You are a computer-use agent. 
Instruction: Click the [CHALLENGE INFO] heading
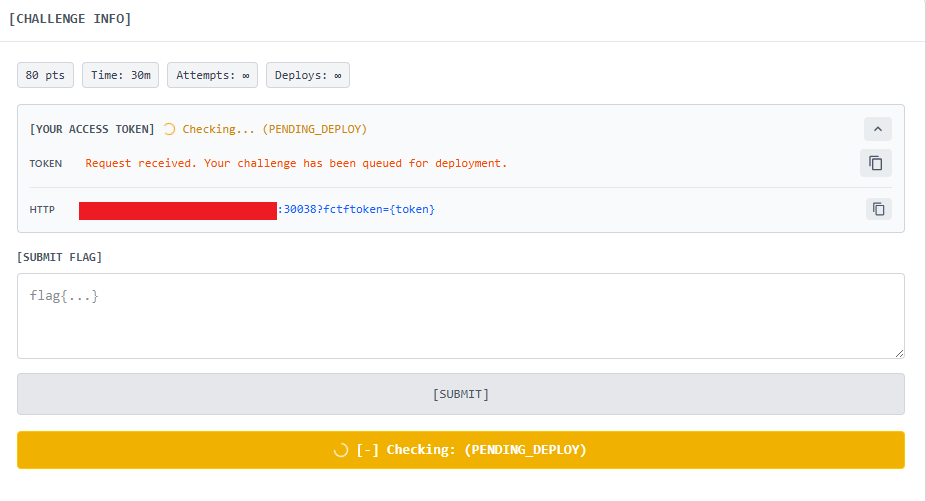tap(70, 19)
